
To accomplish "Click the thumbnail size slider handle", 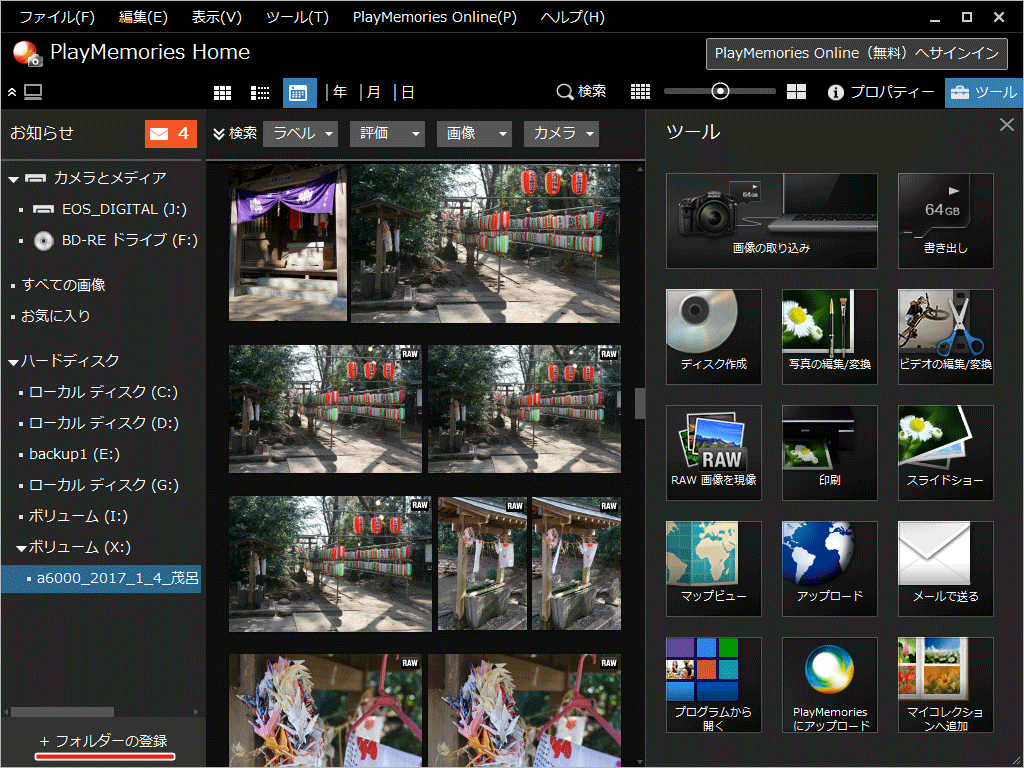I will (x=720, y=91).
